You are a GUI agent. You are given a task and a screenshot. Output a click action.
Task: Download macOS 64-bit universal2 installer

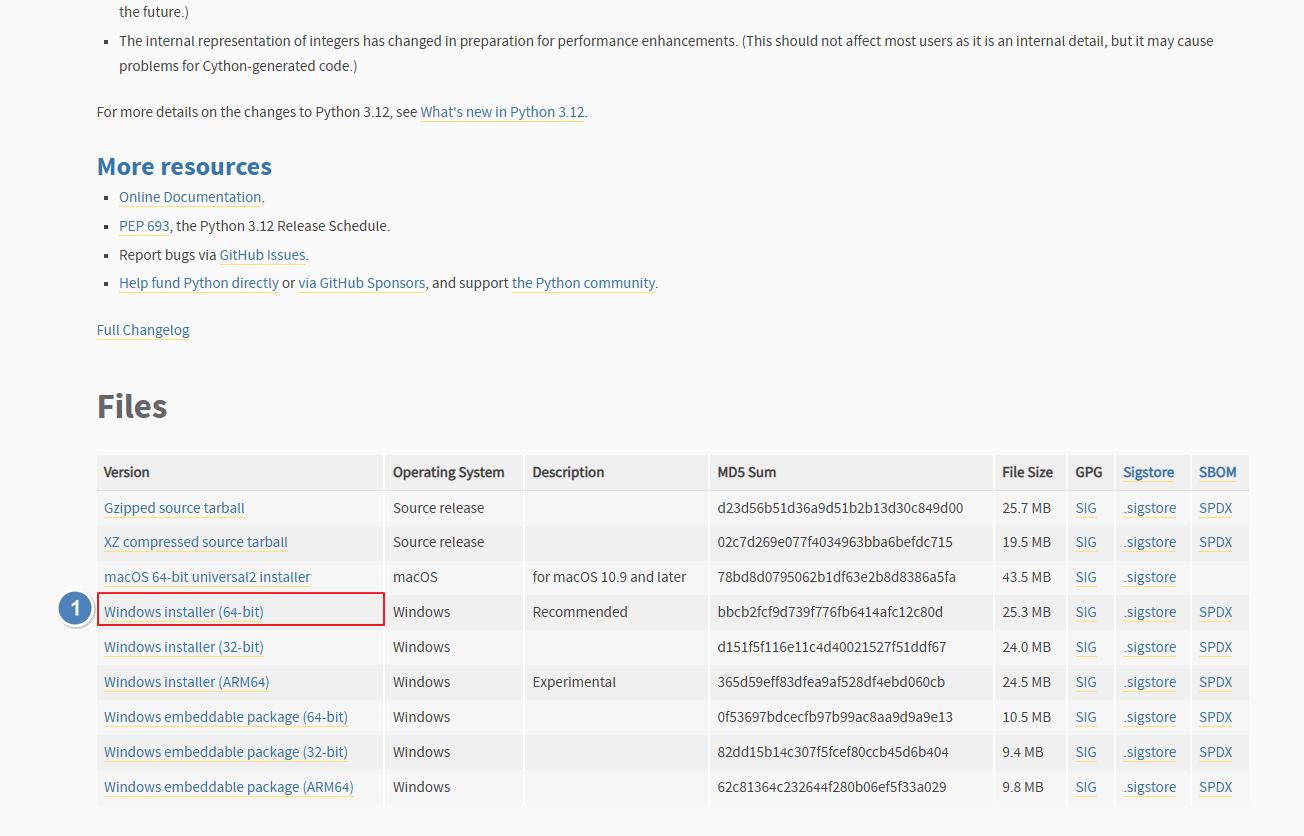[x=207, y=577]
